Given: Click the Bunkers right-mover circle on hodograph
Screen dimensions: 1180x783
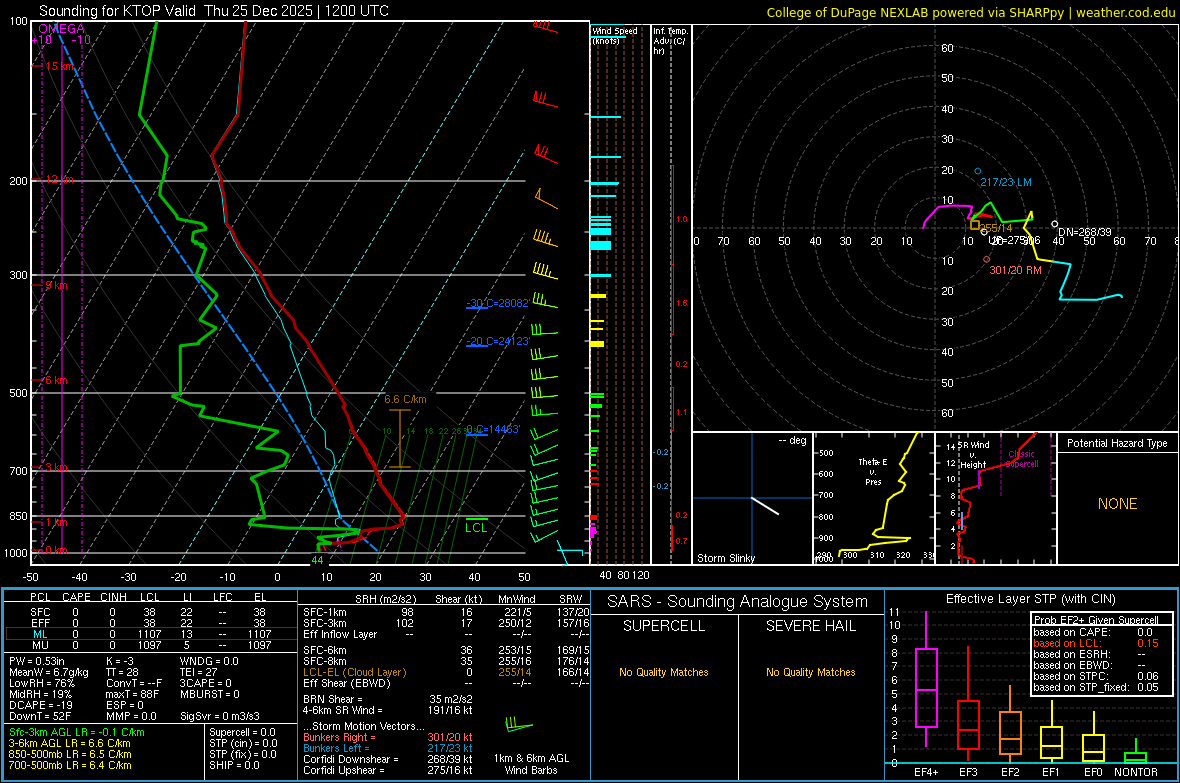Looking at the screenshot, I should [987, 260].
